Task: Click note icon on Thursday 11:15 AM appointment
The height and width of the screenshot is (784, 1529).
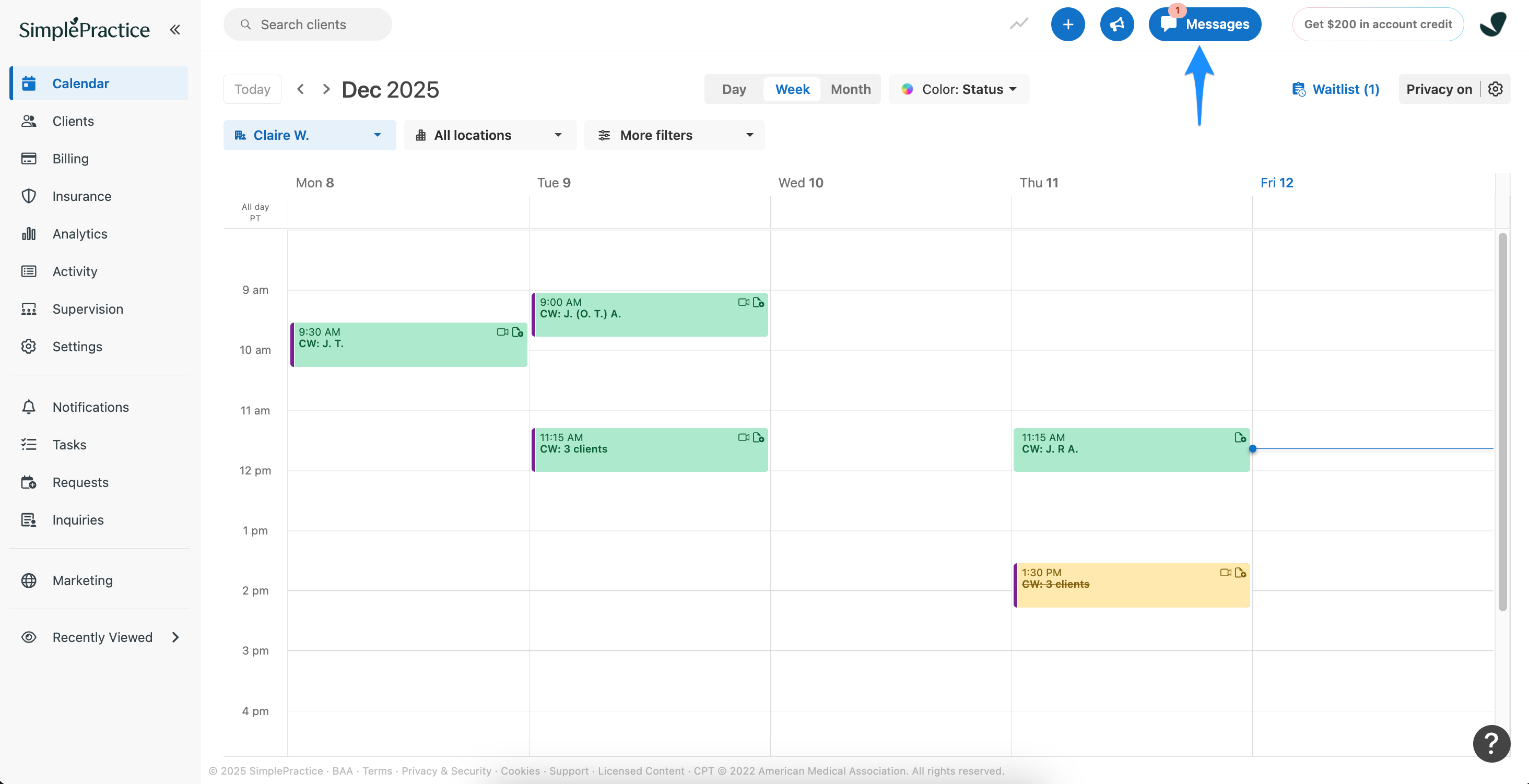Action: coord(1241,437)
